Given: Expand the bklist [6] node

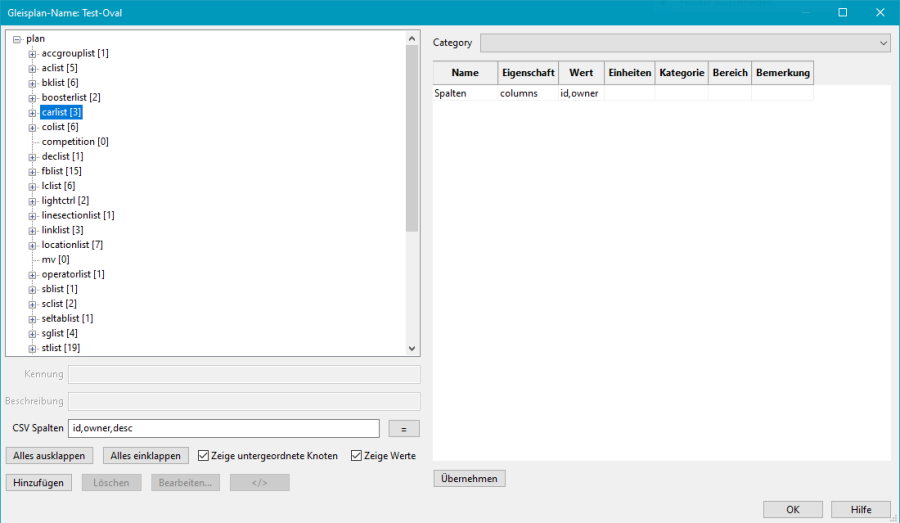Looking at the screenshot, I should click(x=32, y=83).
